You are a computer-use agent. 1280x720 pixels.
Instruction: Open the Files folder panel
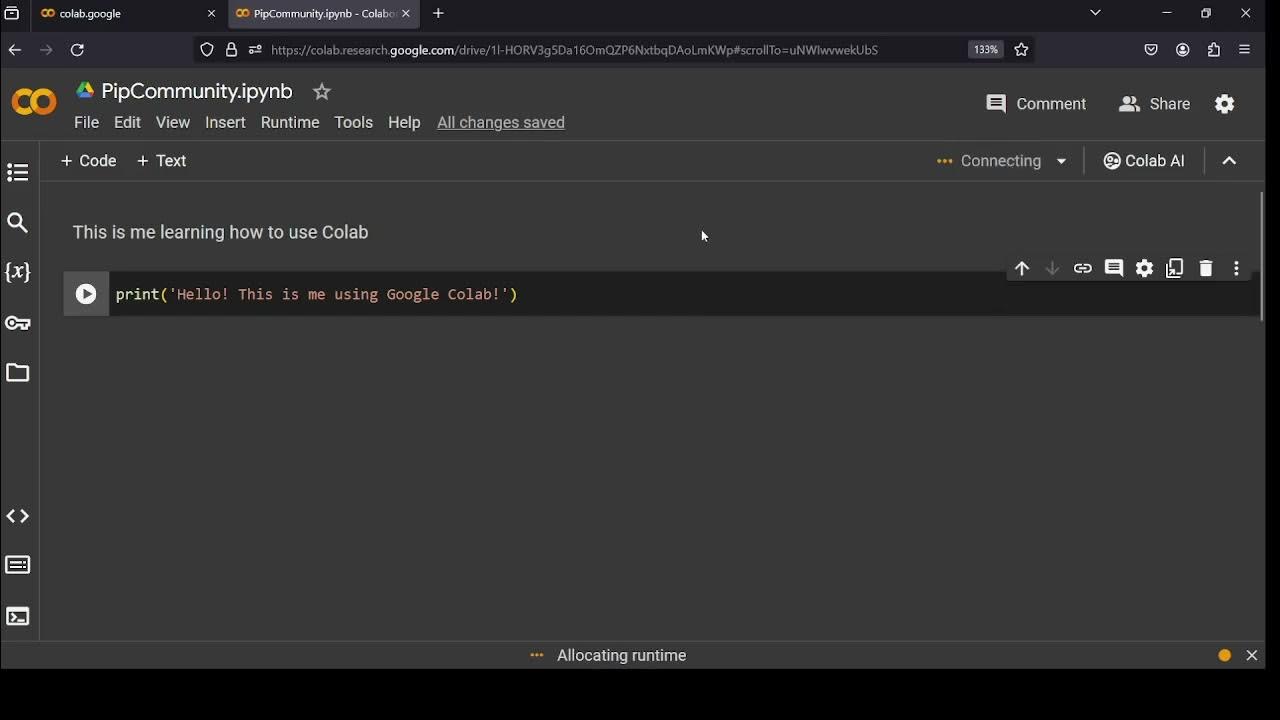coord(18,373)
